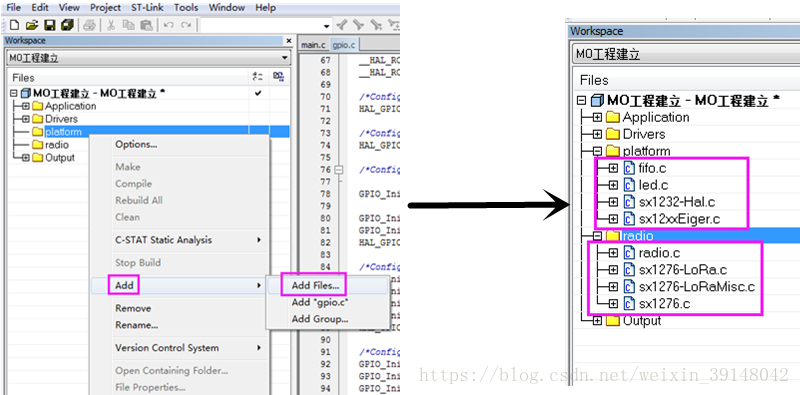The image size is (800, 395).
Task: Click the New Document toolbar icon
Action: [x=15, y=24]
